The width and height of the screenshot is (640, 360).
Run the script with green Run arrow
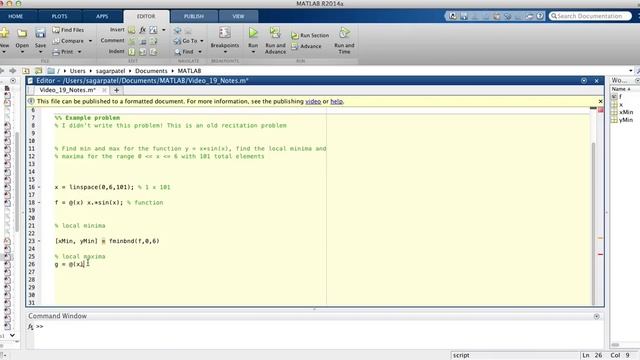tap(253, 33)
